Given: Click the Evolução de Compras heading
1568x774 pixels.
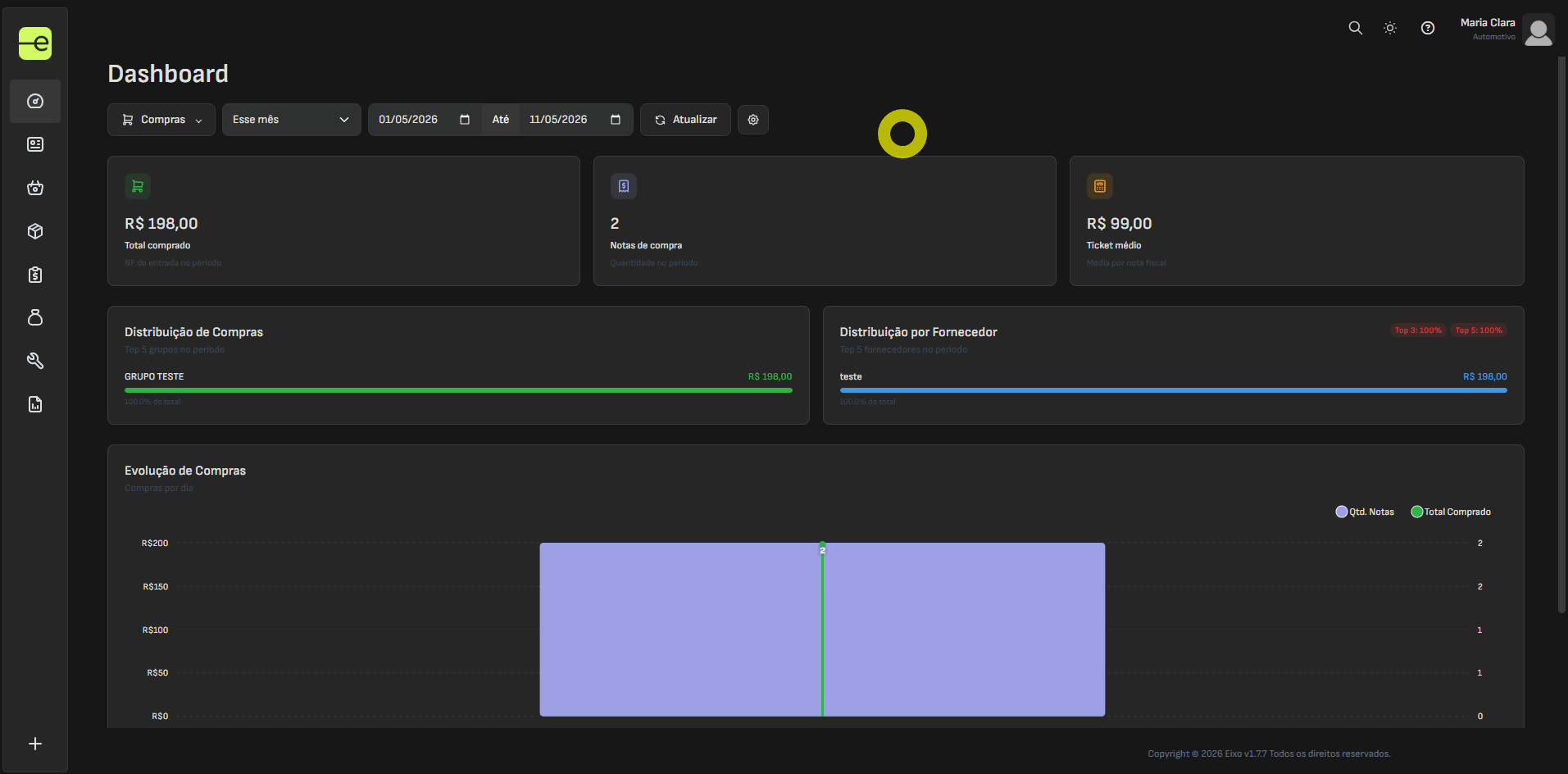Looking at the screenshot, I should pos(185,471).
